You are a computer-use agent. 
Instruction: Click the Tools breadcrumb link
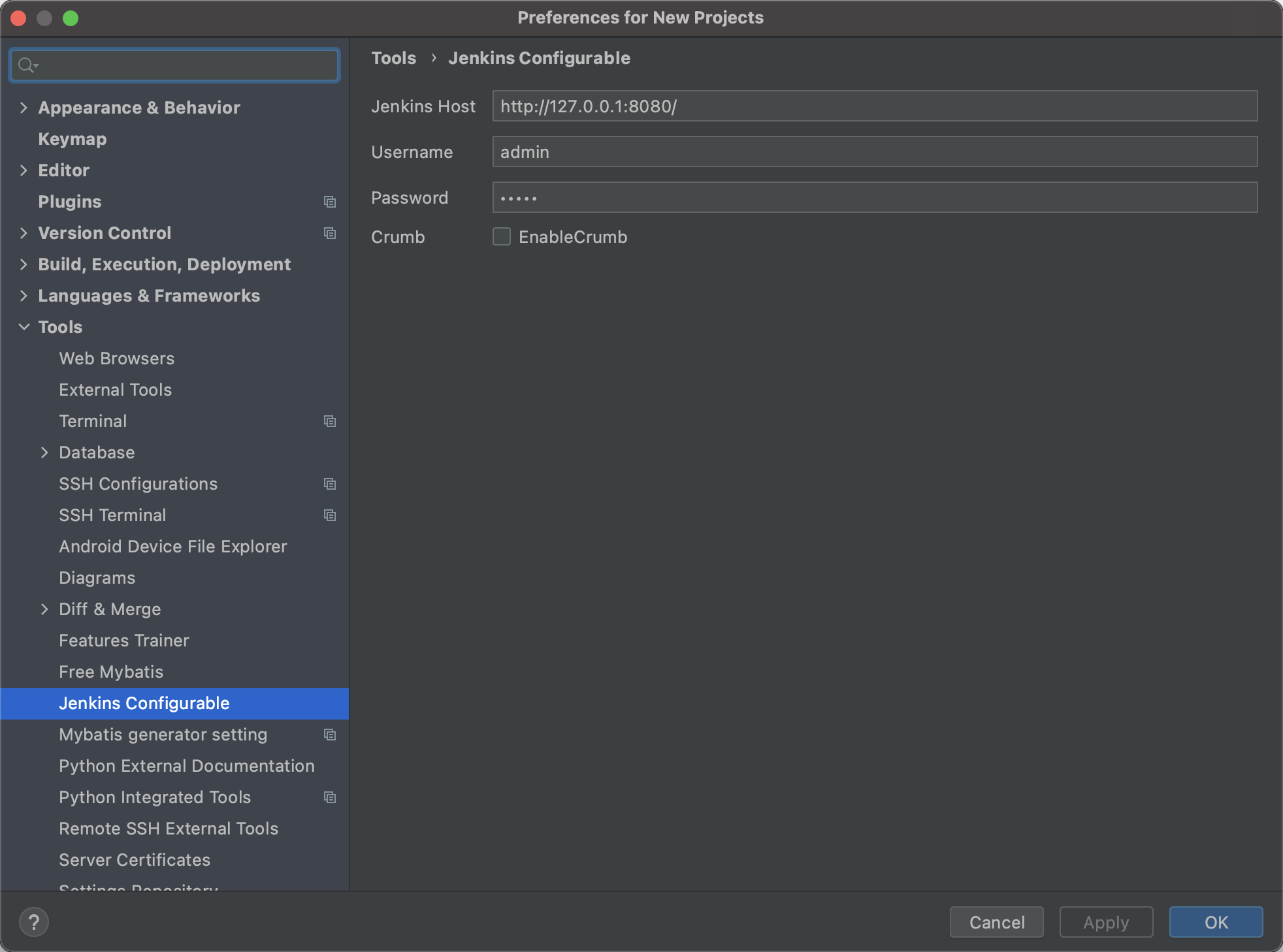393,58
